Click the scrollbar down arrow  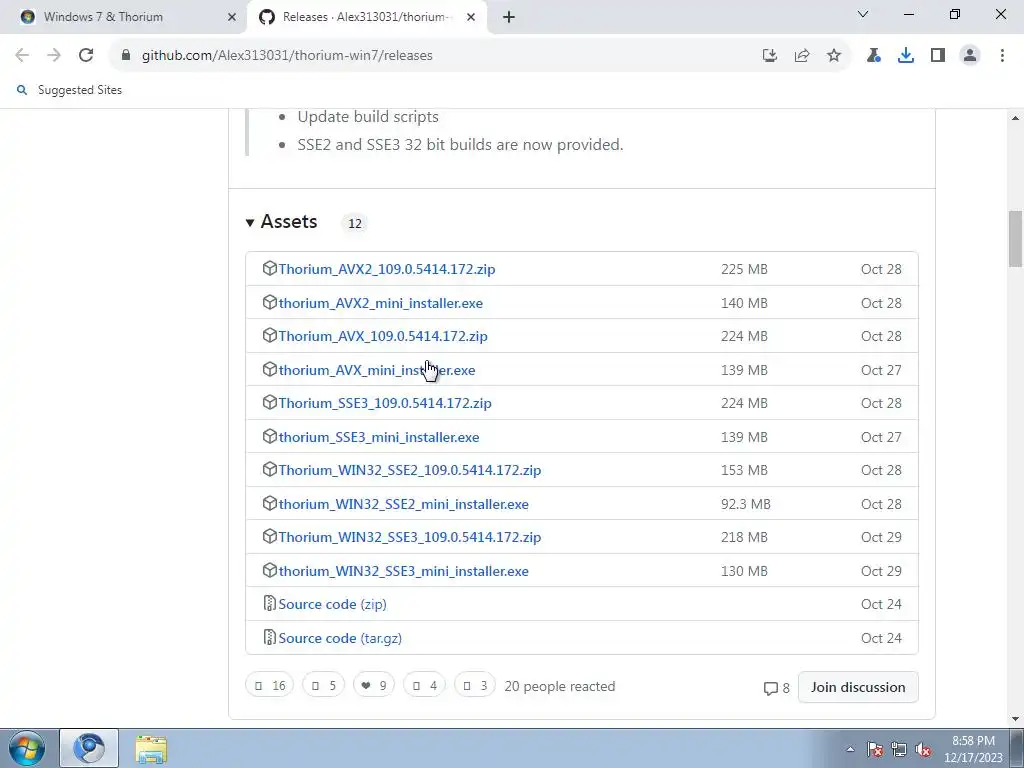(x=1015, y=719)
